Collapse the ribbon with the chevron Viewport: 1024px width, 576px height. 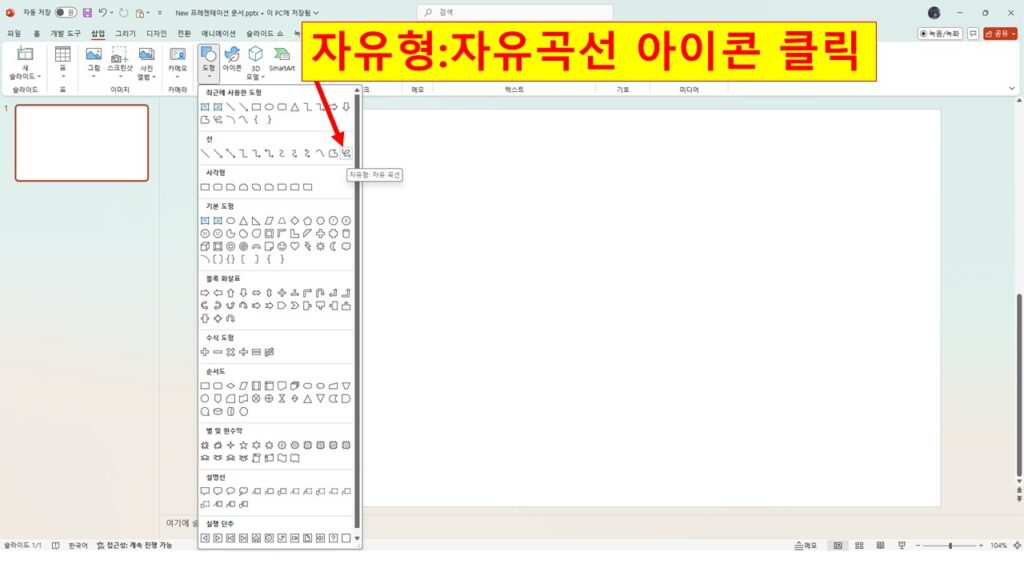click(x=1012, y=89)
